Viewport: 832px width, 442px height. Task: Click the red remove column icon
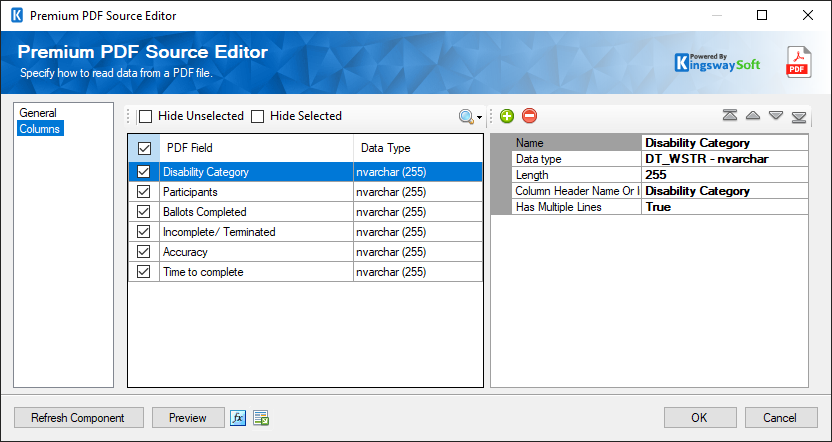point(529,116)
